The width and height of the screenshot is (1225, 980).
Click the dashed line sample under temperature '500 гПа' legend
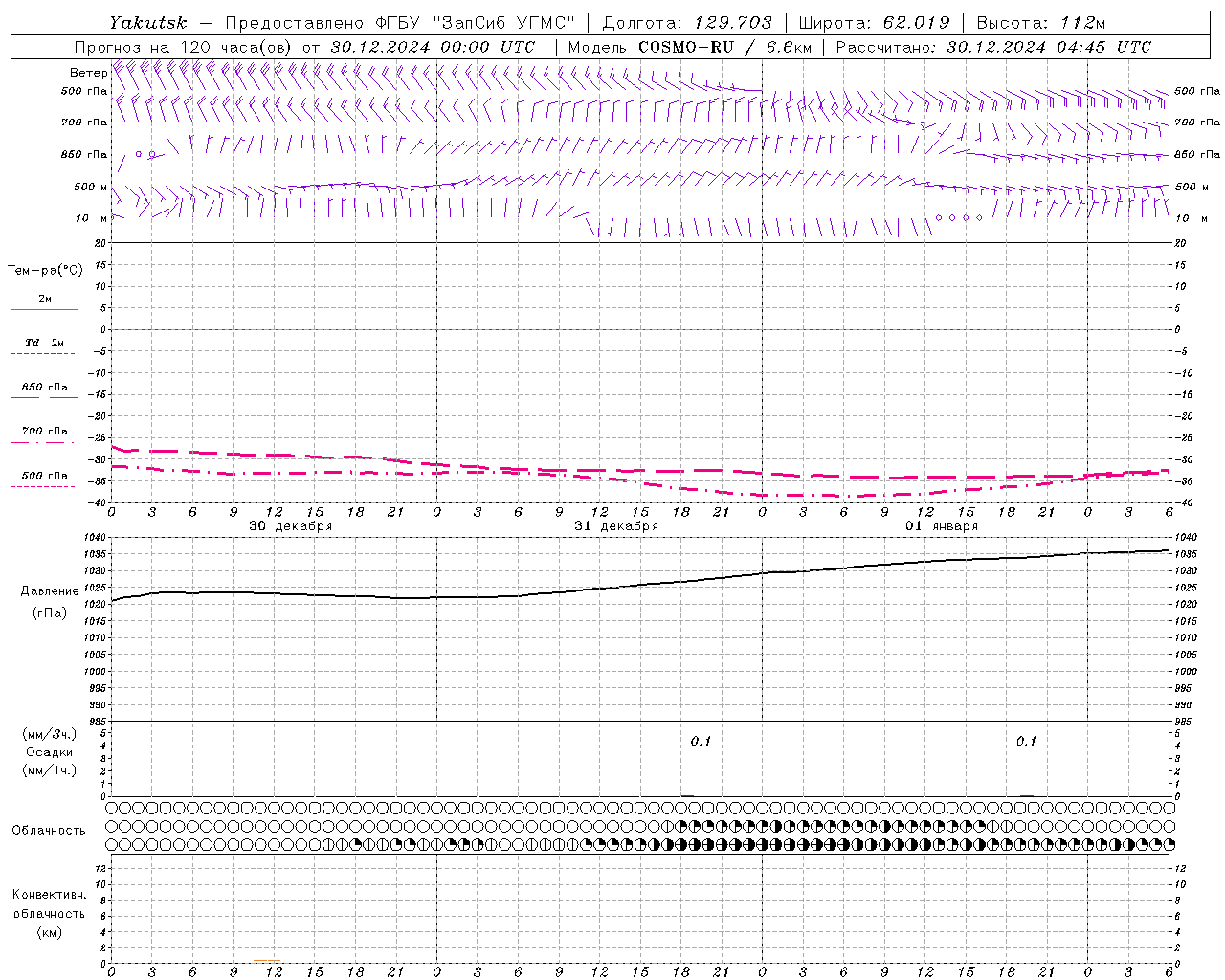click(42, 486)
